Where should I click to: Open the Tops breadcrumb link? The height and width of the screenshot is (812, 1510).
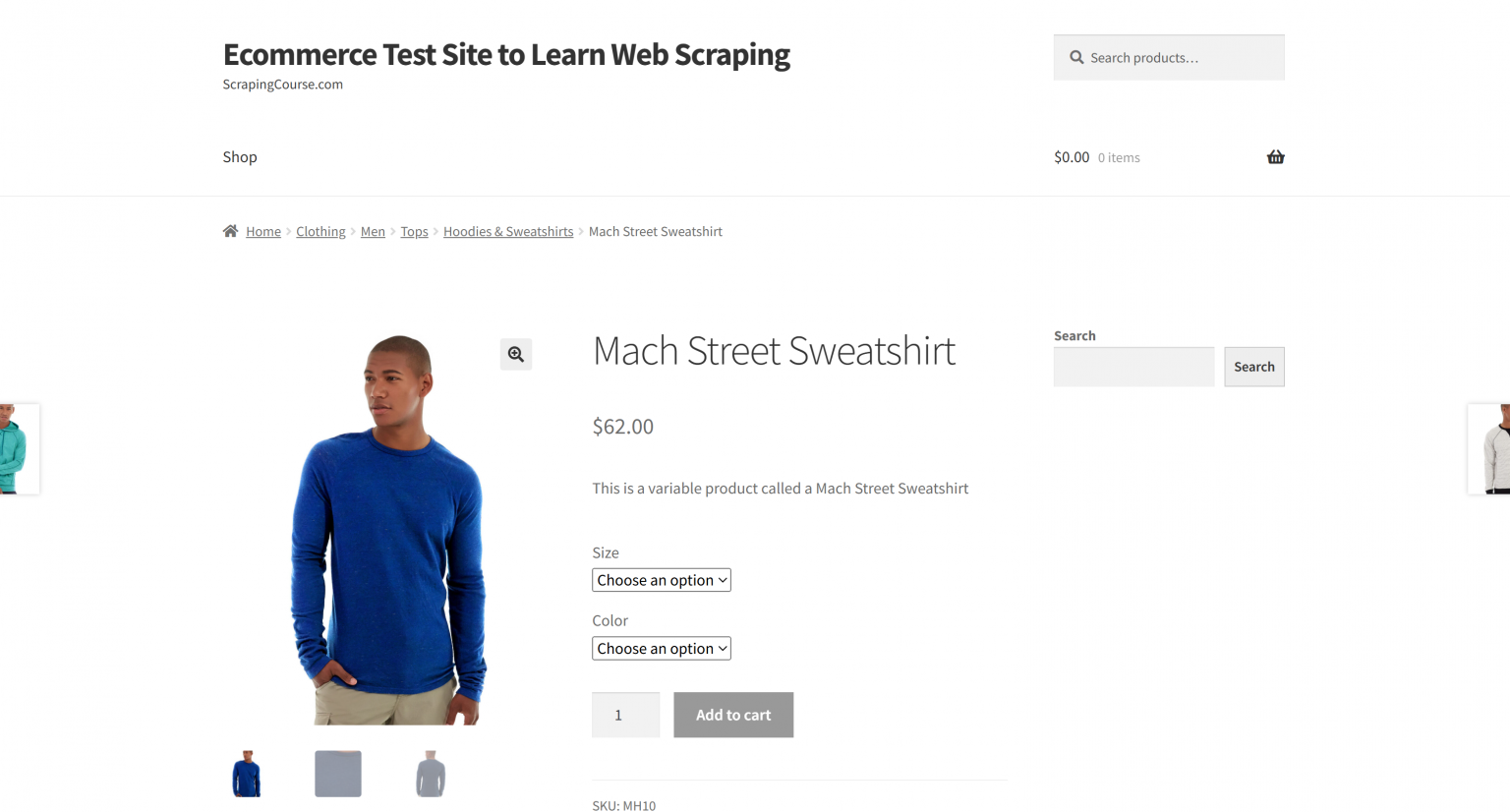click(x=414, y=231)
